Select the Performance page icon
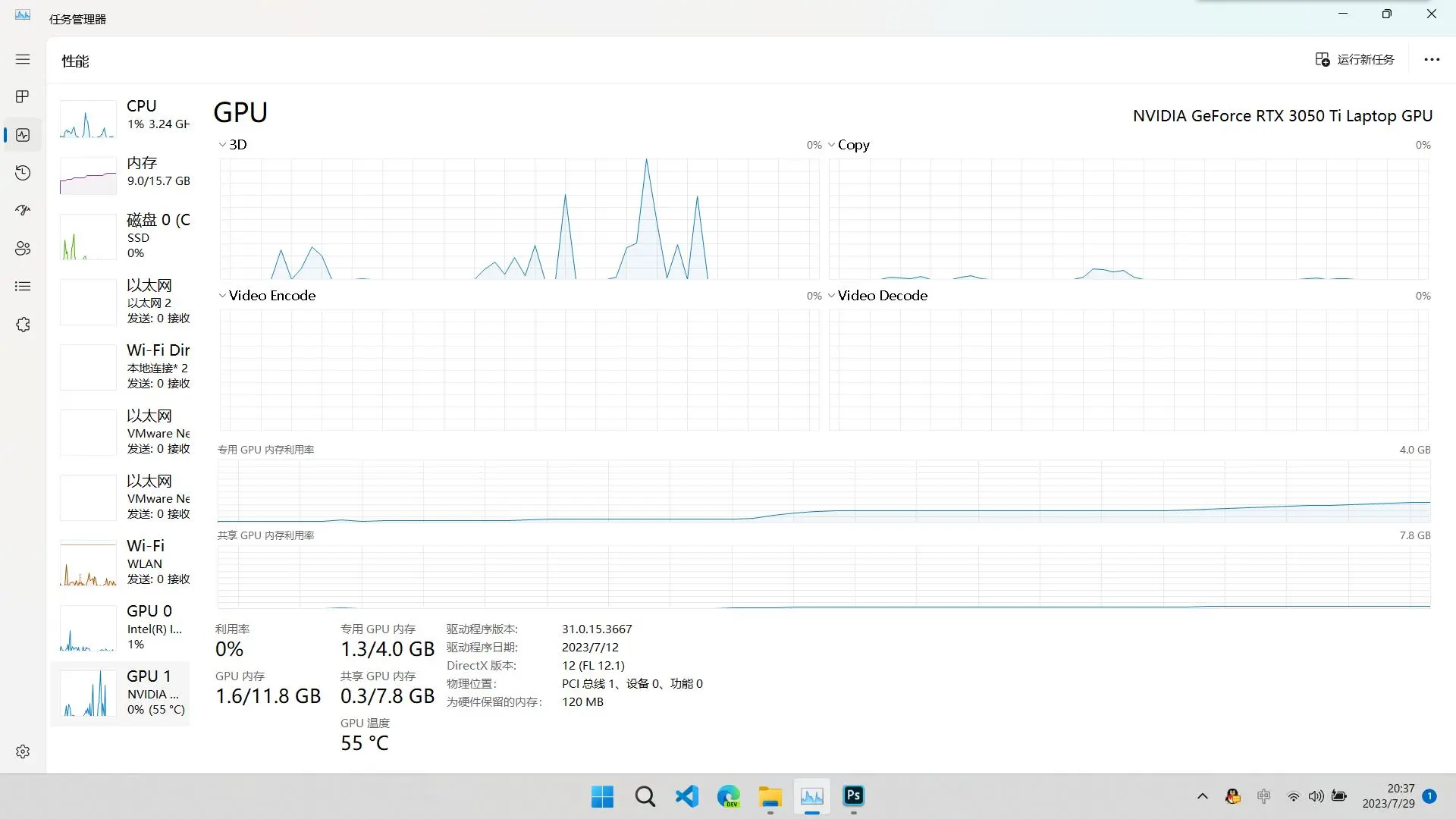 (23, 135)
